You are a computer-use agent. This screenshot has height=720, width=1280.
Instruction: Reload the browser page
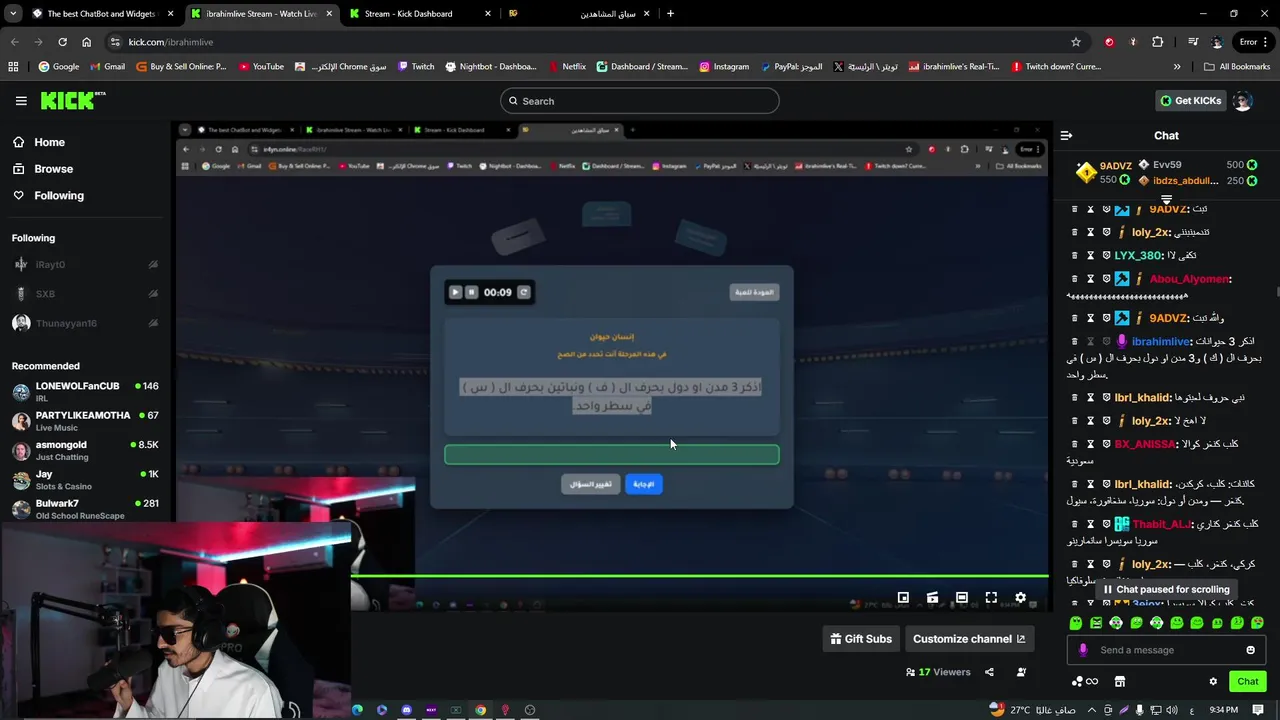tap(62, 42)
